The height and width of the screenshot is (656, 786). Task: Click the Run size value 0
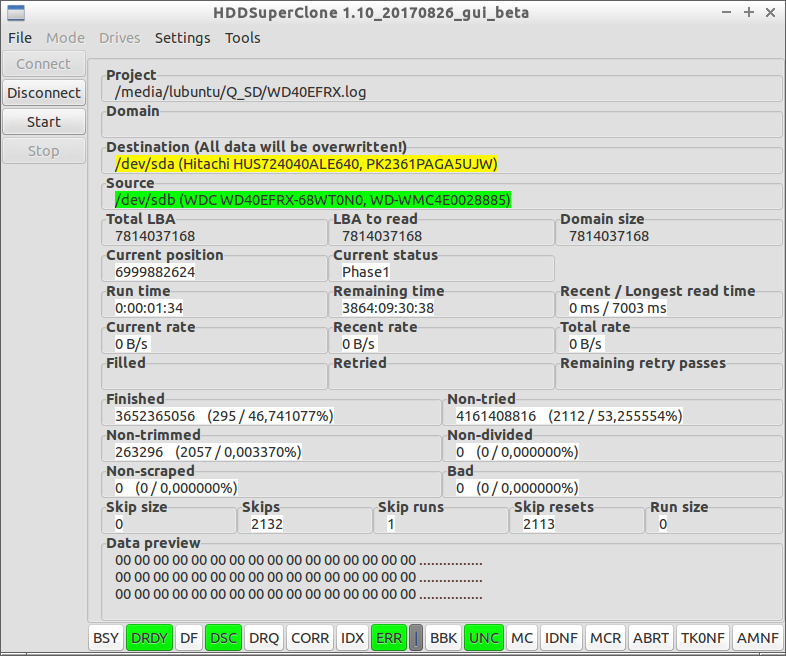coord(663,524)
